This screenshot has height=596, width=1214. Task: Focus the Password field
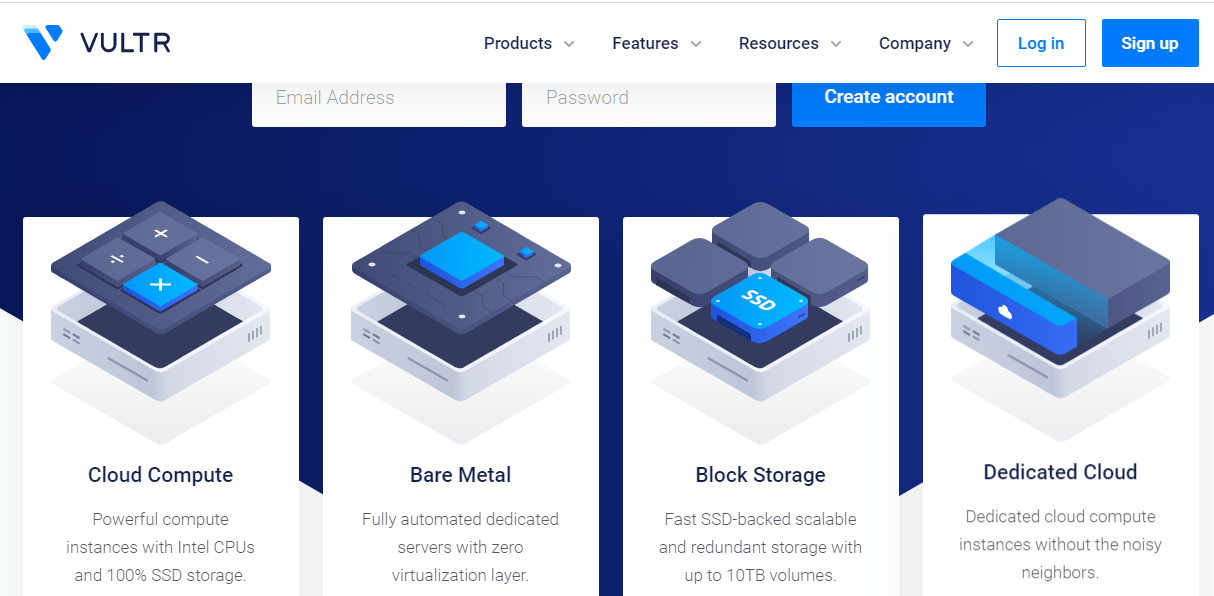(649, 103)
